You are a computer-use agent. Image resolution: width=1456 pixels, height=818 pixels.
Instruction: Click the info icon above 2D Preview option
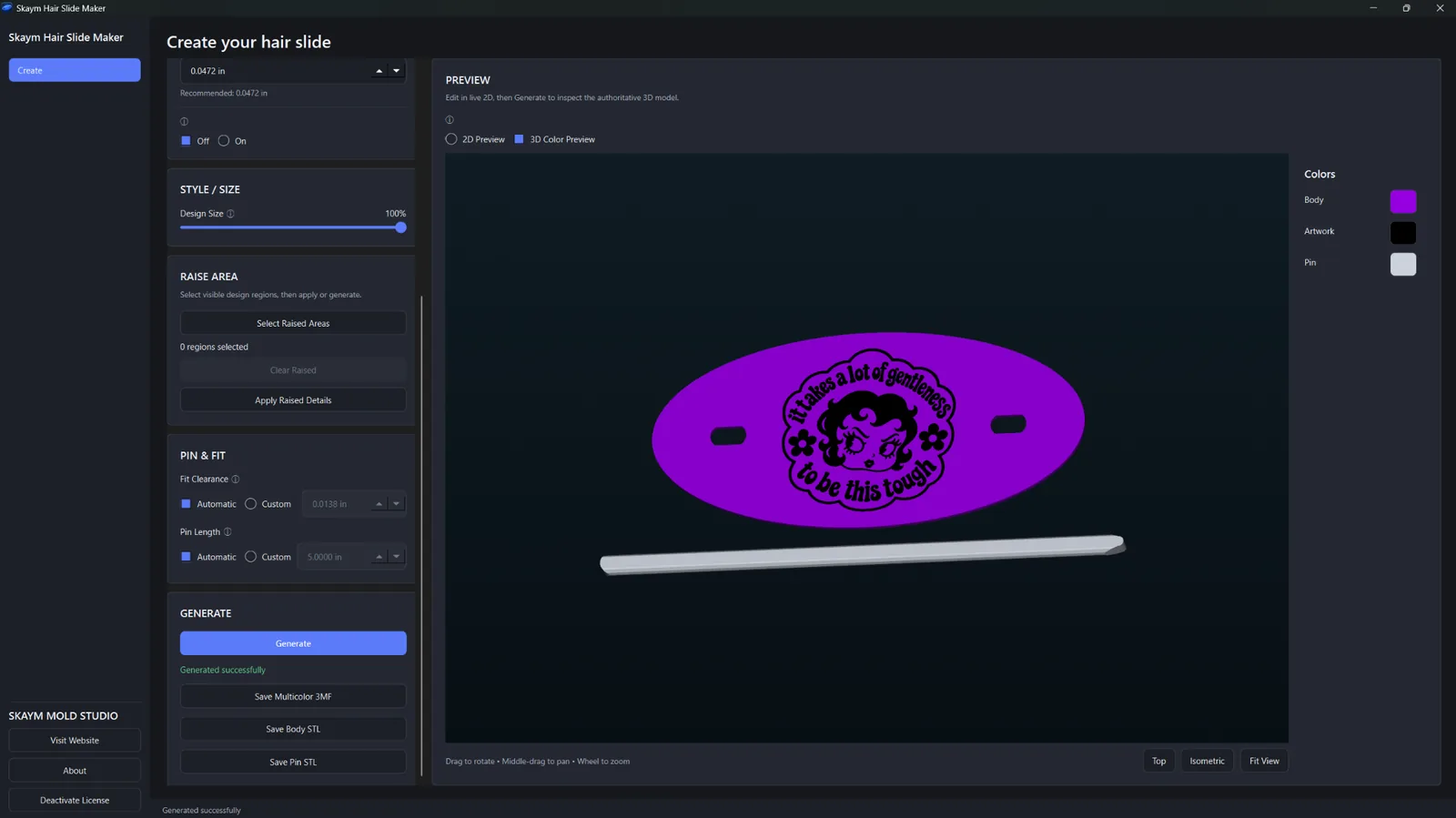click(x=450, y=120)
